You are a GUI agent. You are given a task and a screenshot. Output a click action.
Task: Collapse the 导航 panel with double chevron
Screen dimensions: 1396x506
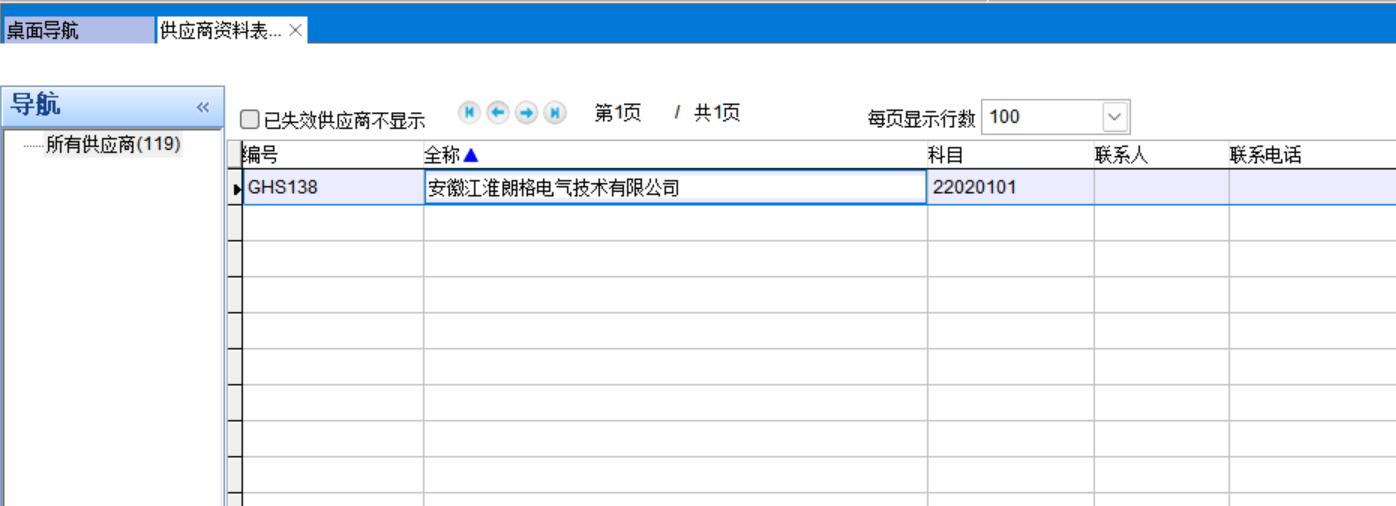tap(203, 107)
